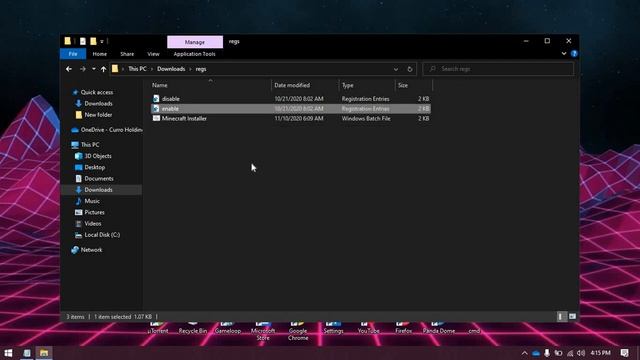Click the microphone tray icon

(547, 353)
